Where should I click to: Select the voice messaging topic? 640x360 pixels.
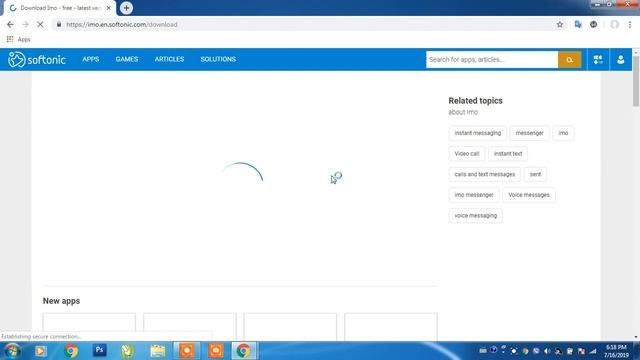pos(476,216)
